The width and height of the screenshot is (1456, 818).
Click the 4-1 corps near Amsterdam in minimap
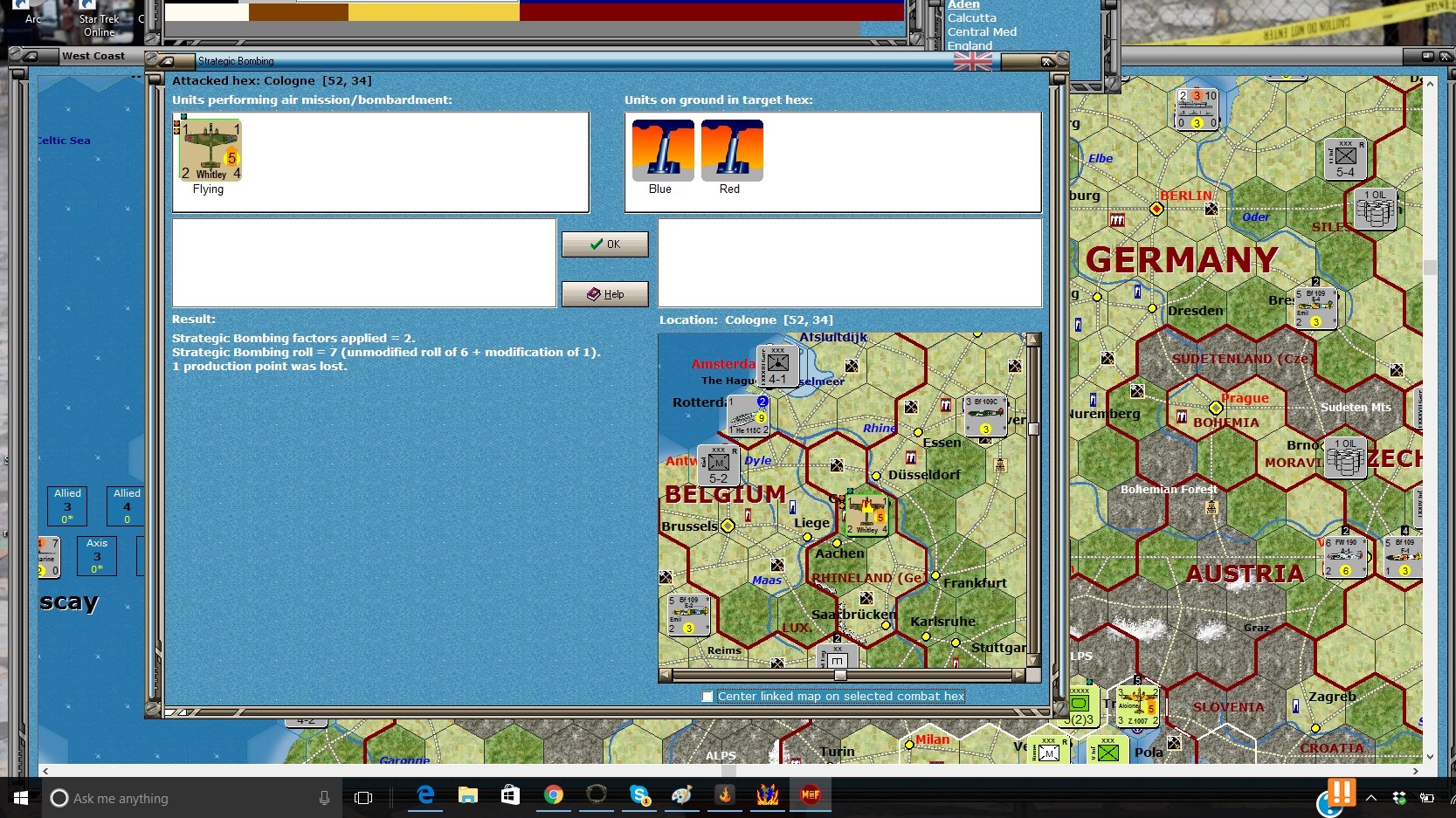click(x=777, y=367)
